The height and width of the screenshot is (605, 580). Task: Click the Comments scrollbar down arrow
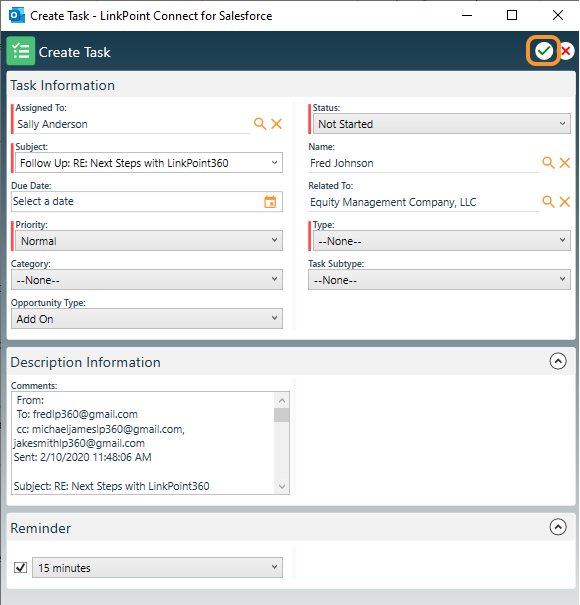(282, 487)
